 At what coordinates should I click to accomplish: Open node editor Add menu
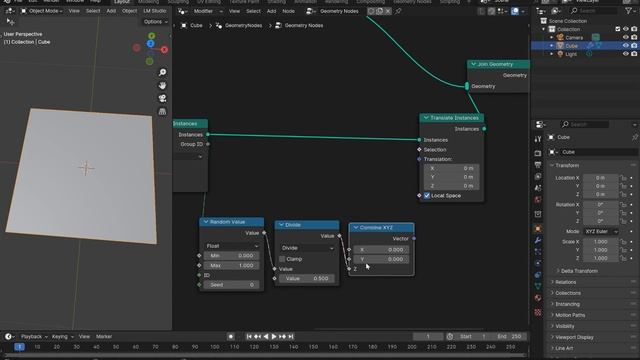point(271,11)
